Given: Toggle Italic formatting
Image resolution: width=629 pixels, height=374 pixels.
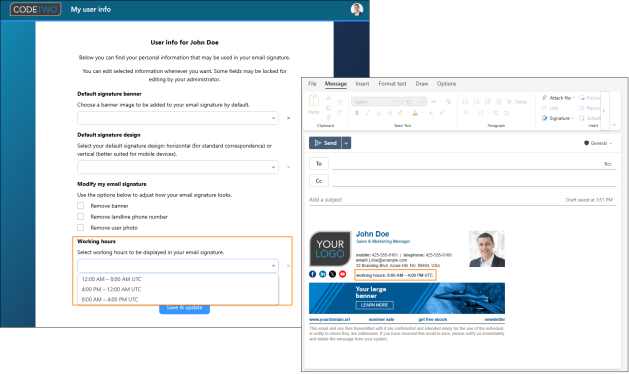Looking at the screenshot, I should (367, 113).
